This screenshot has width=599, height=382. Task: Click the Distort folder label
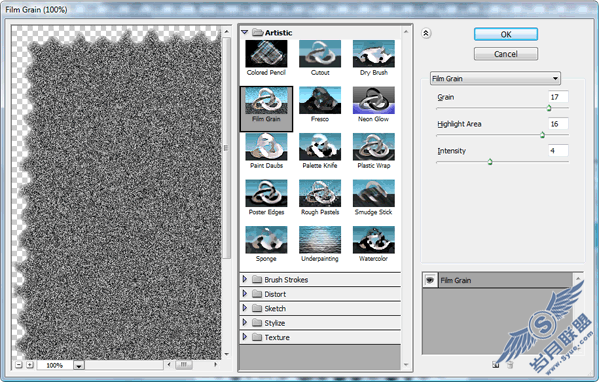point(275,294)
